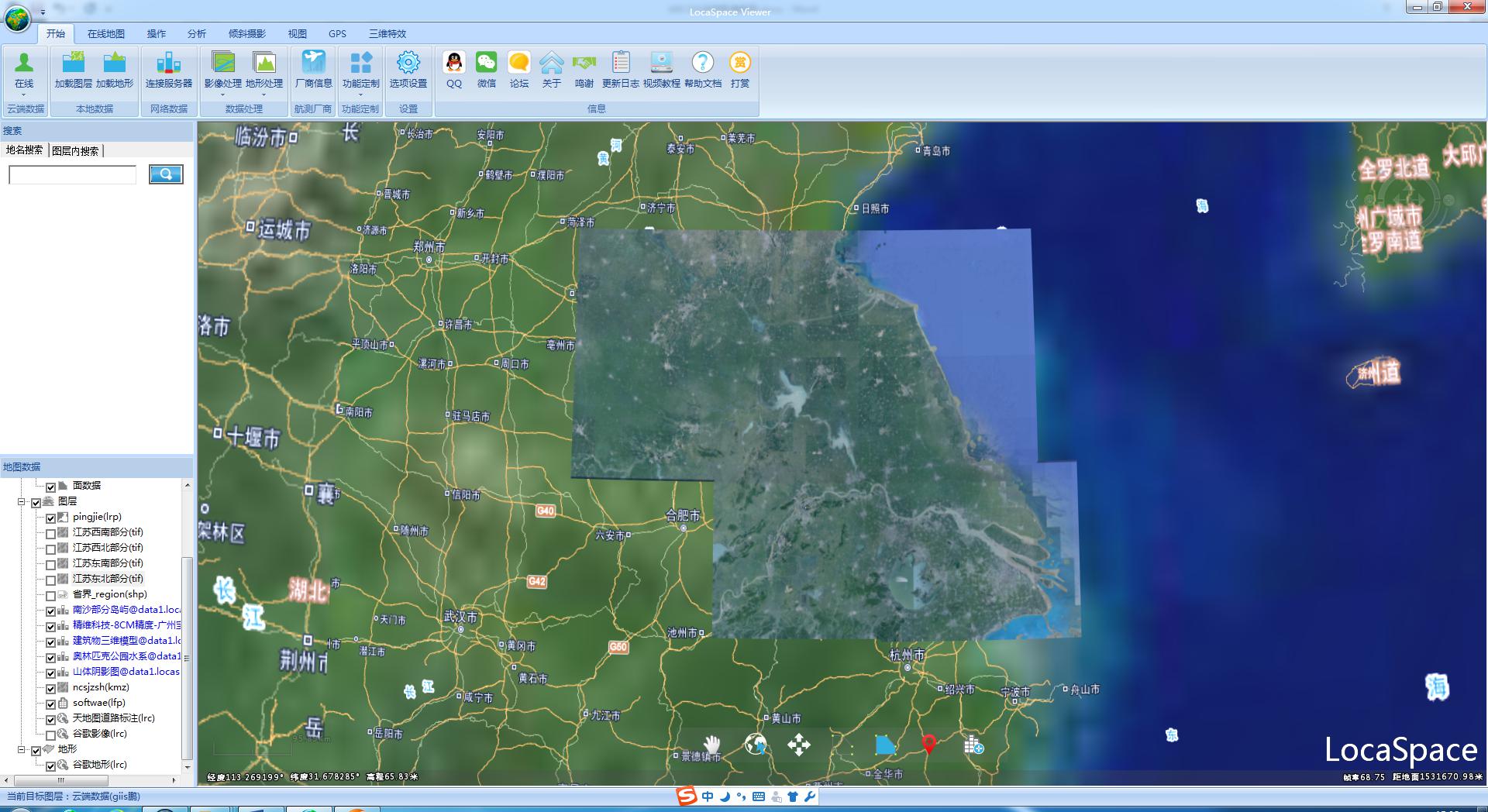
Task: Select the four-arrow move tool on map
Action: point(799,745)
